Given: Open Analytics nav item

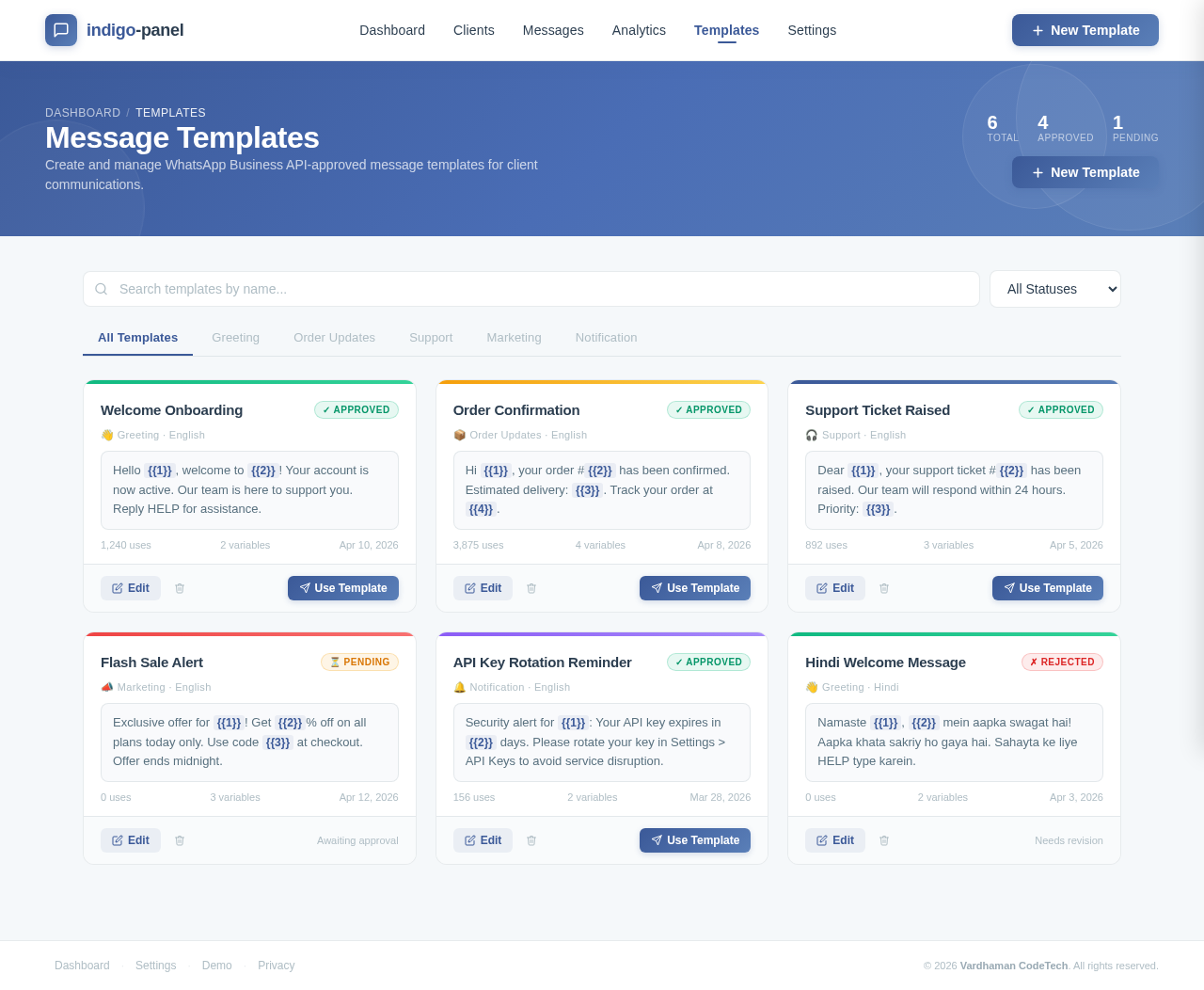Looking at the screenshot, I should [639, 30].
